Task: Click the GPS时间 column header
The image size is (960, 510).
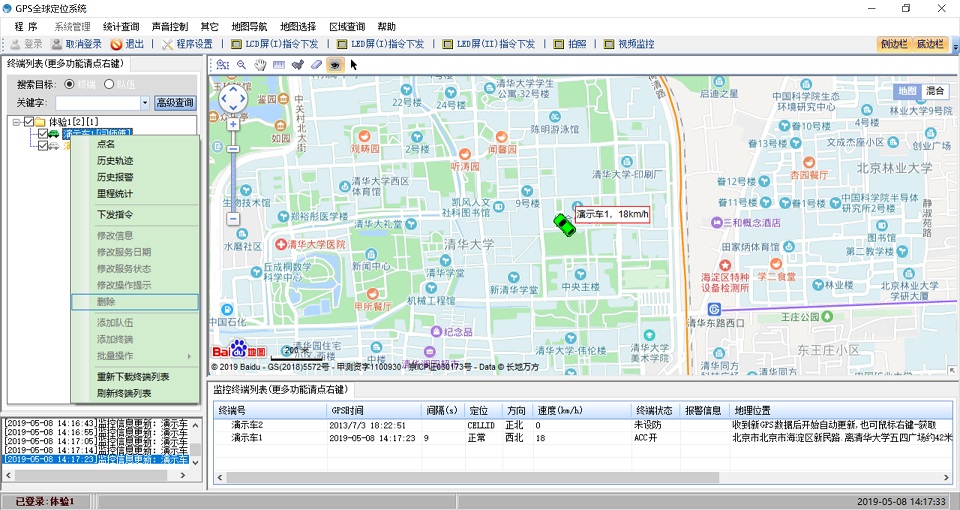Action: (x=374, y=410)
